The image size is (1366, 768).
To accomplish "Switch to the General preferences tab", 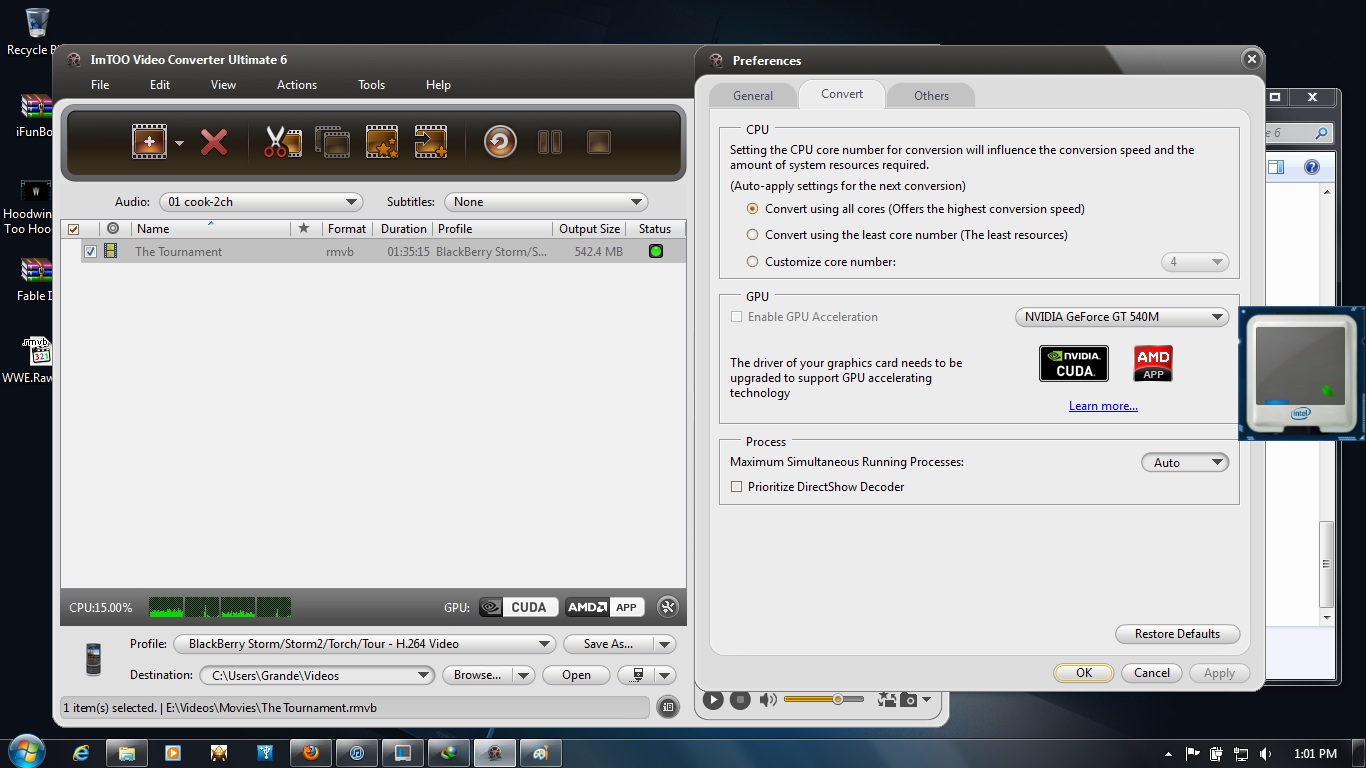I will [x=753, y=96].
